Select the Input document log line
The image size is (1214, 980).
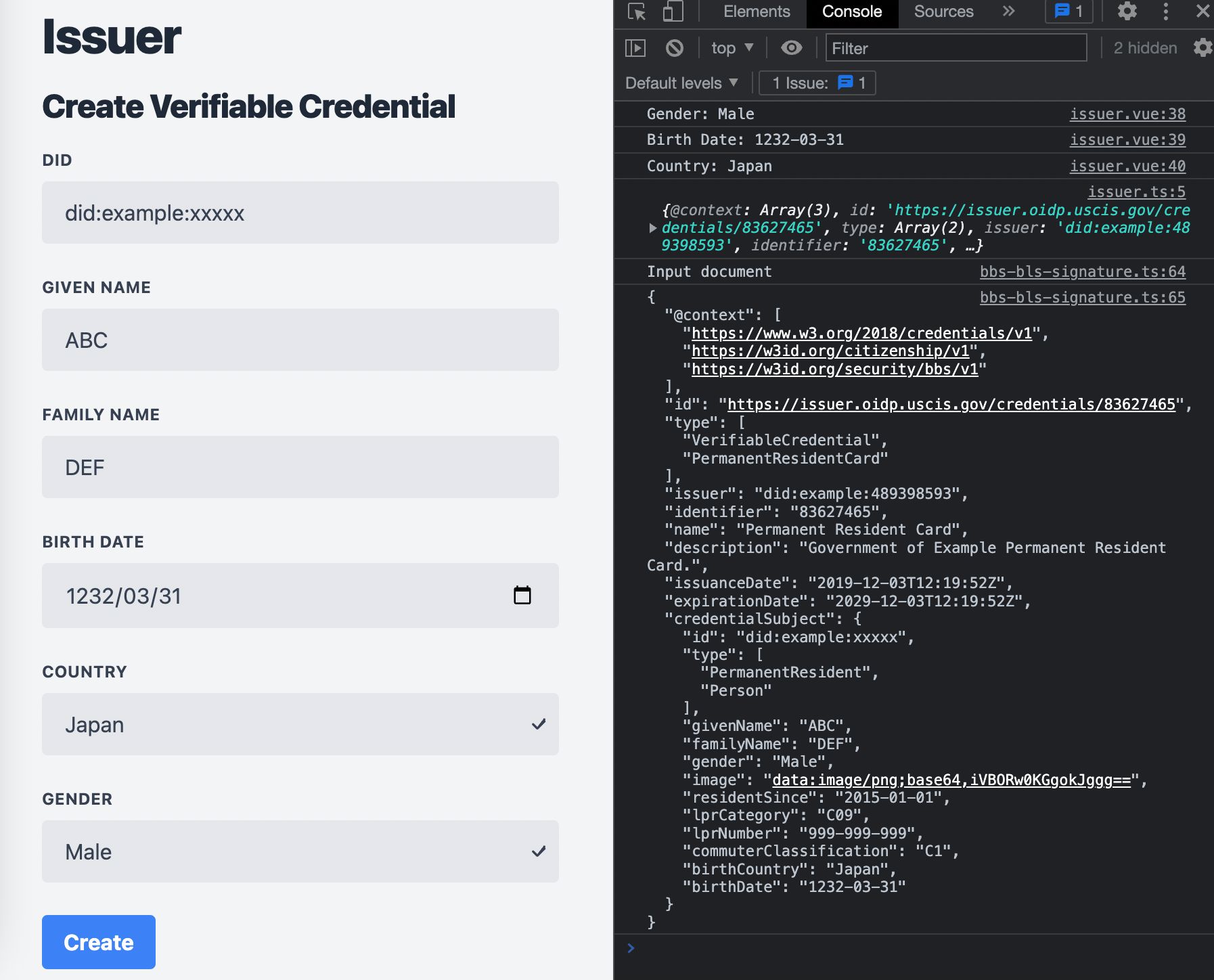point(709,271)
